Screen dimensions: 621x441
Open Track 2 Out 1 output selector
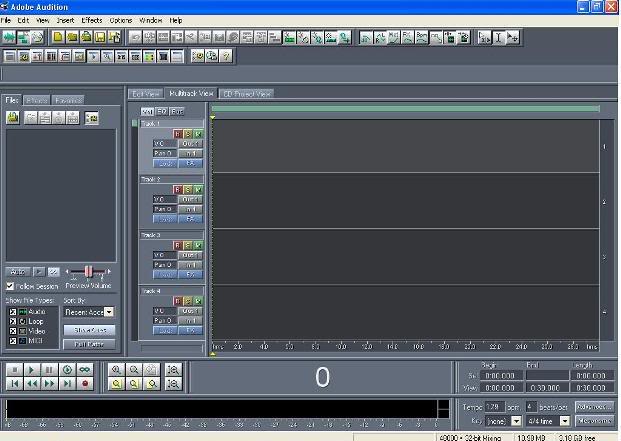(190, 200)
